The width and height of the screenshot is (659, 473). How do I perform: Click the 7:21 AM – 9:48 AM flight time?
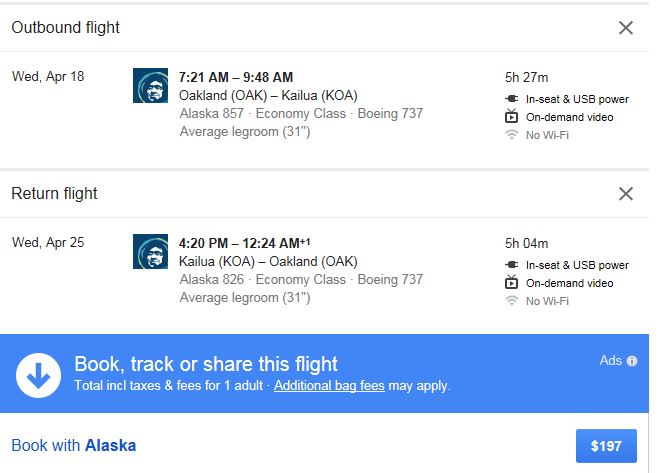pyautogui.click(x=236, y=77)
